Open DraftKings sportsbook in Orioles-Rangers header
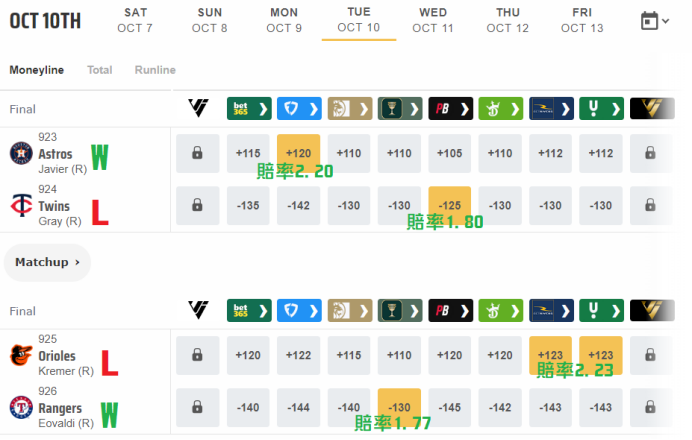Image resolution: width=692 pixels, height=440 pixels. (x=501, y=311)
